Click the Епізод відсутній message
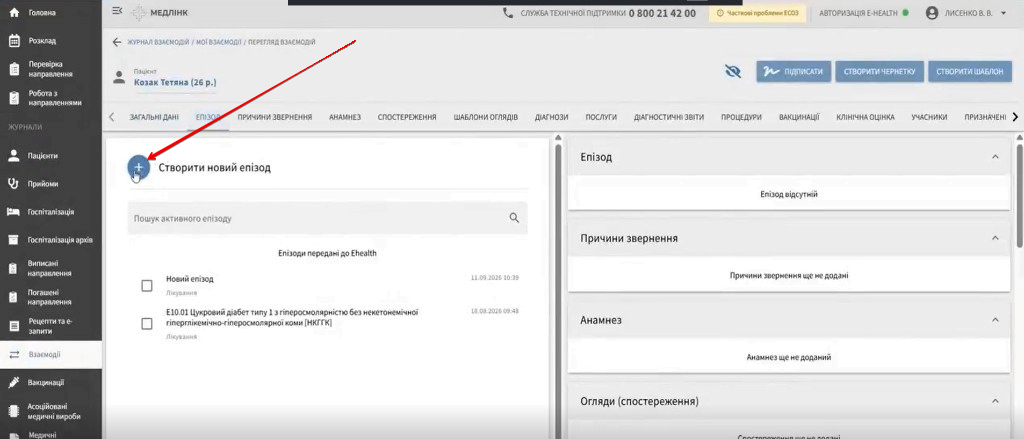 point(789,194)
